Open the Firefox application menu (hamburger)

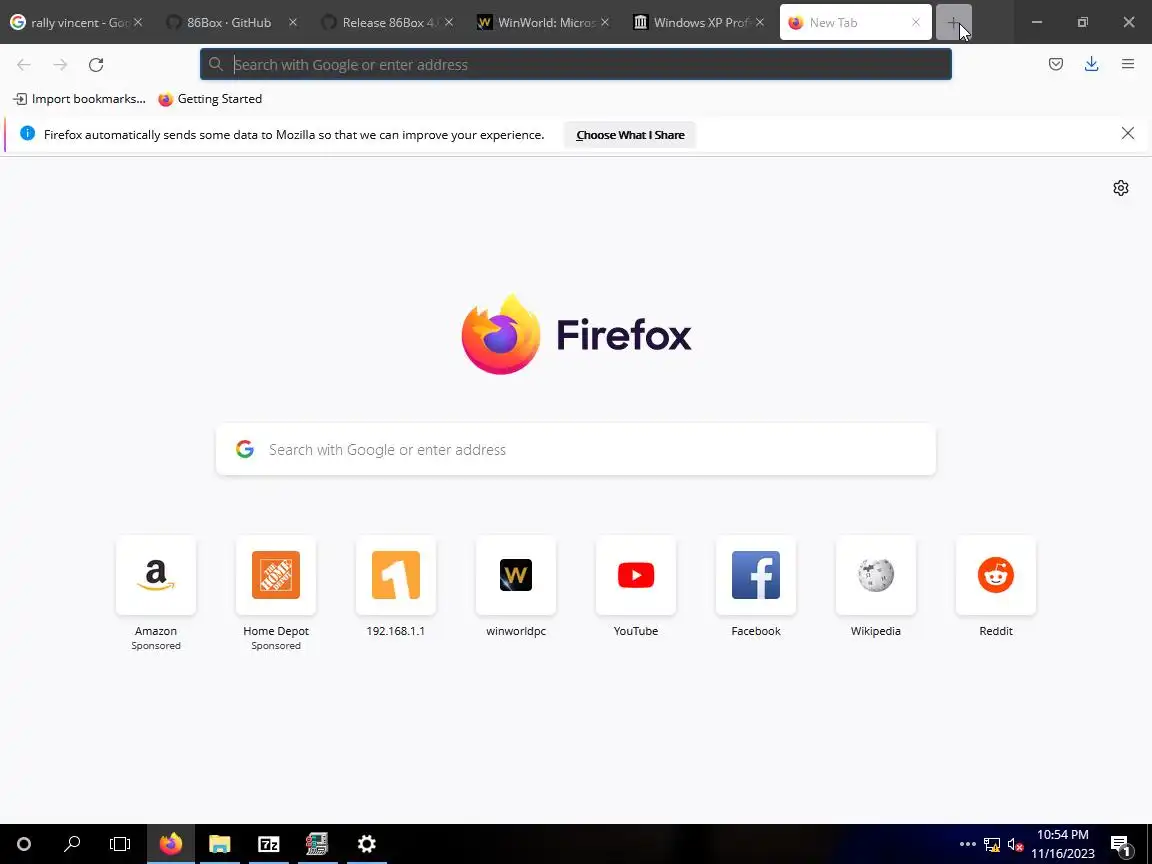point(1128,65)
